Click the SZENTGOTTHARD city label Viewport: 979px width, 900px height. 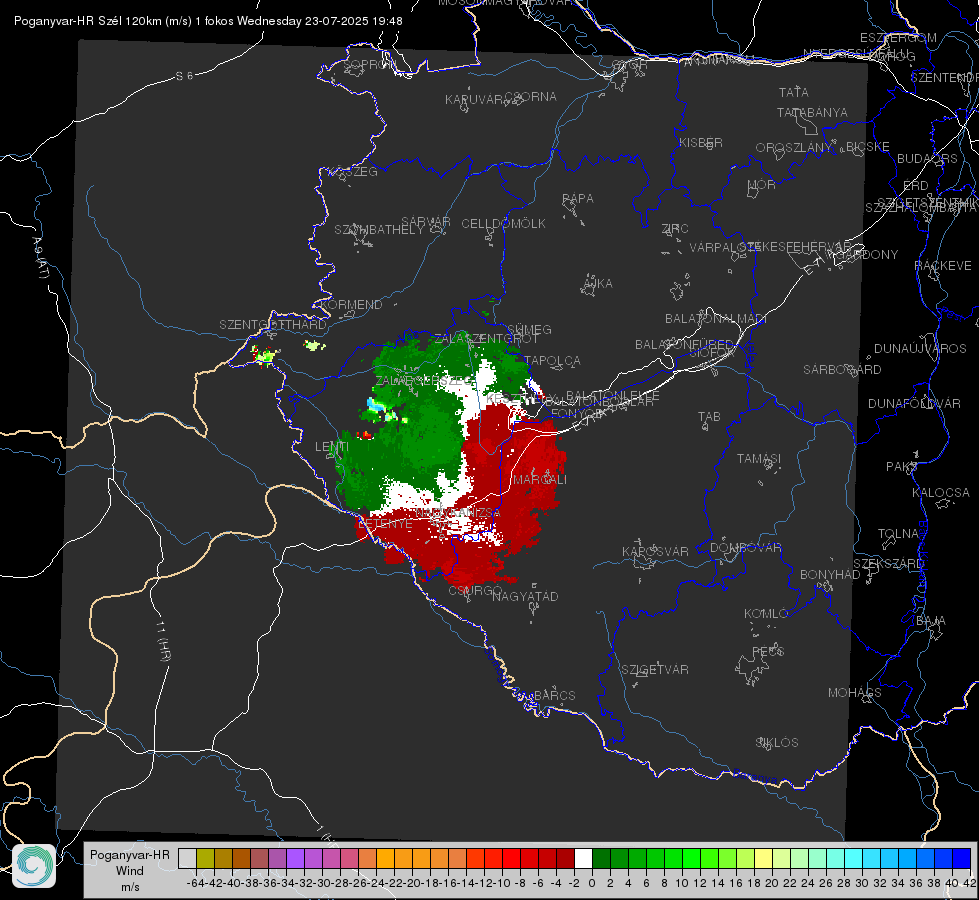[273, 325]
